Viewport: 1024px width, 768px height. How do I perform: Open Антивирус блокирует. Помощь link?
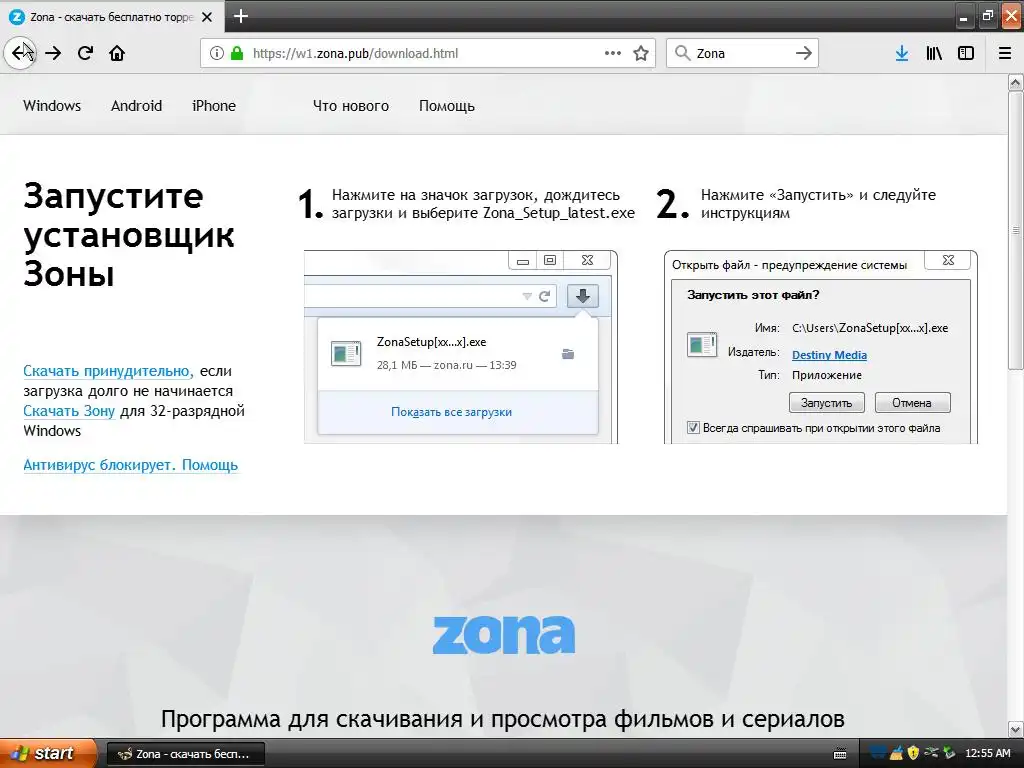tap(131, 465)
